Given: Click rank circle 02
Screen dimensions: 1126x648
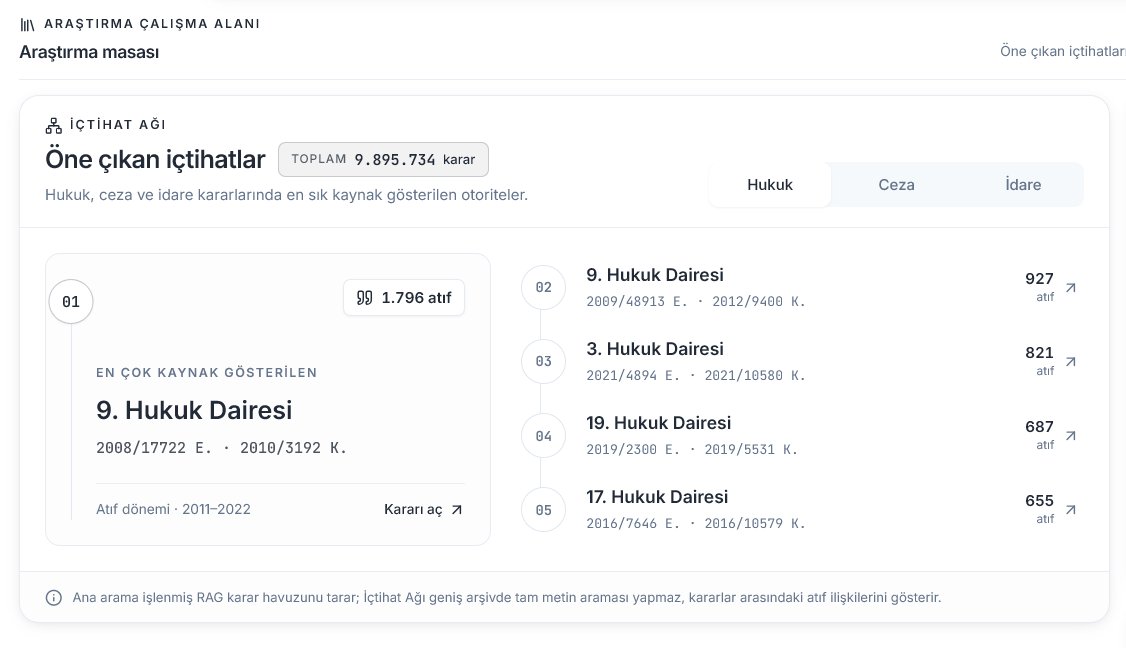Looking at the screenshot, I should 544,287.
